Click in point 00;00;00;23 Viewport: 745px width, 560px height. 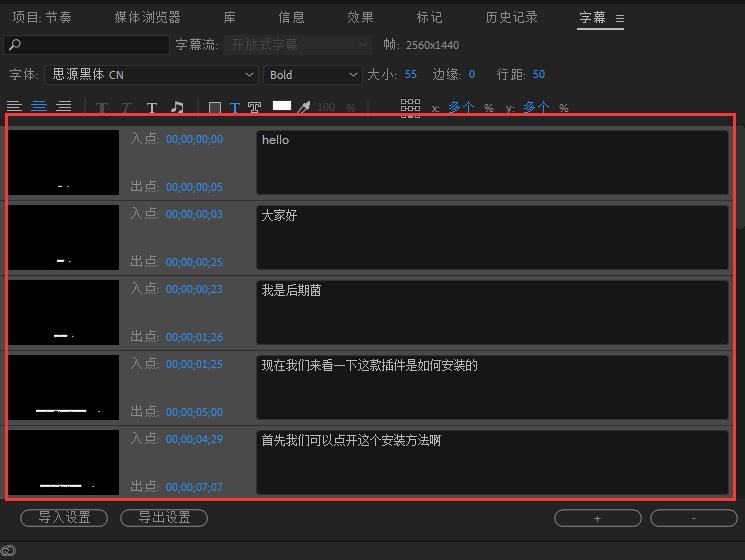point(194,289)
